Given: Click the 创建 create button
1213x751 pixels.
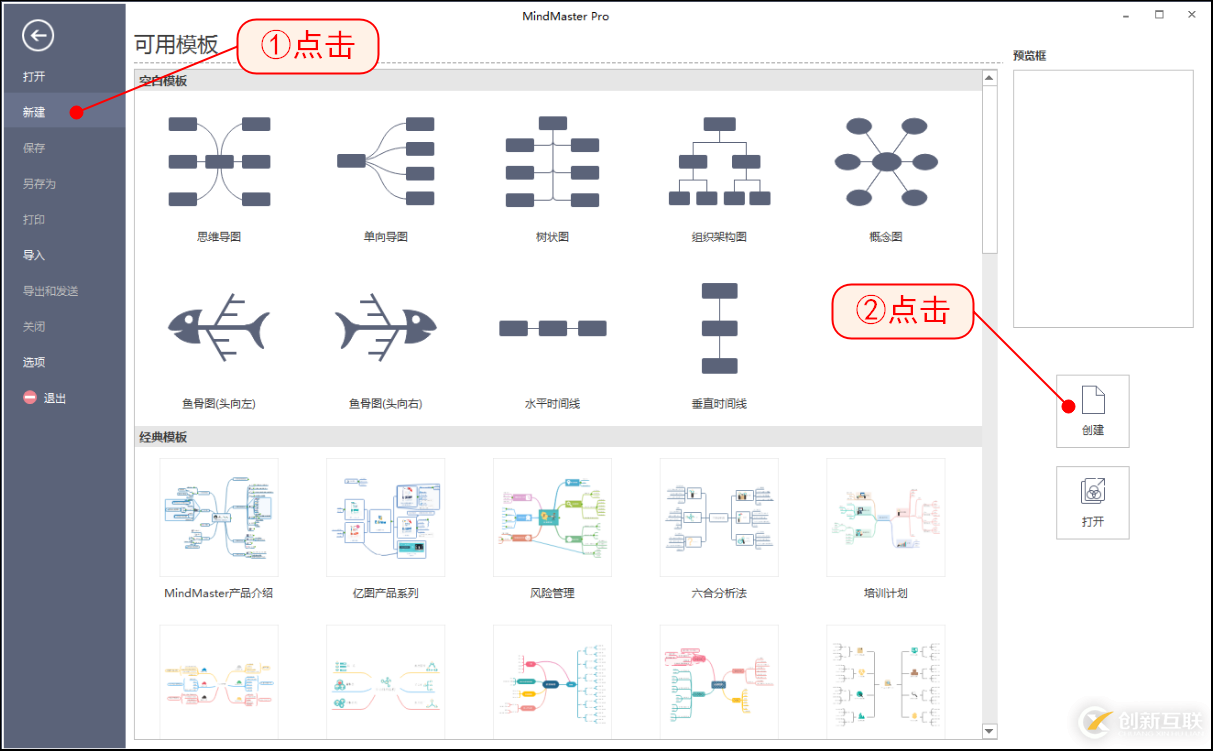Looking at the screenshot, I should click(1093, 411).
